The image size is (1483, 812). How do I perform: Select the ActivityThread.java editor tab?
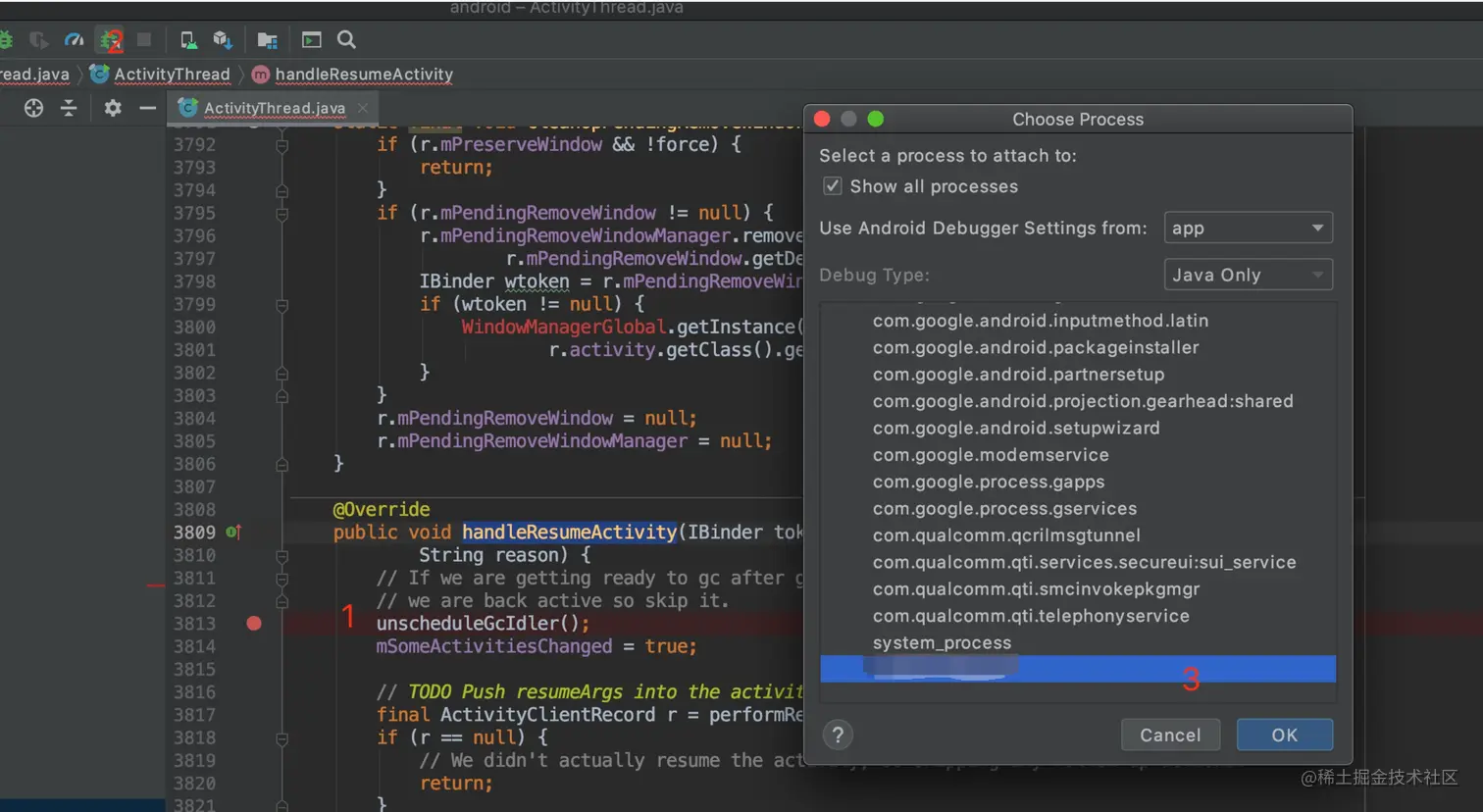coord(274,108)
